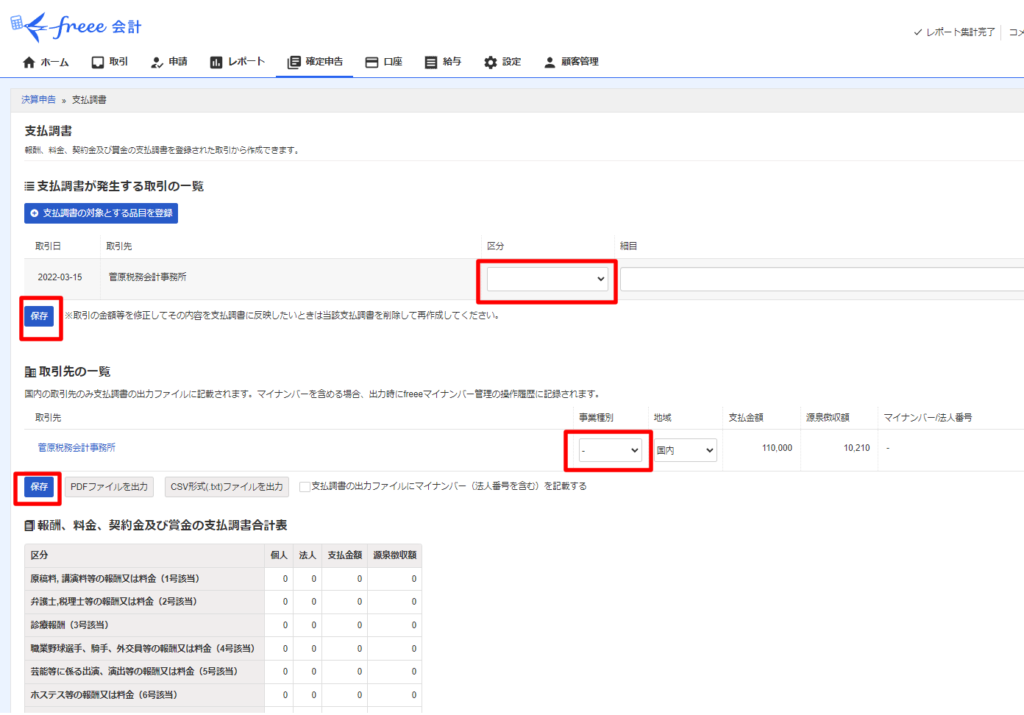Click 決算申告 breadcrumb link
This screenshot has width=1024, height=715.
(x=39, y=100)
